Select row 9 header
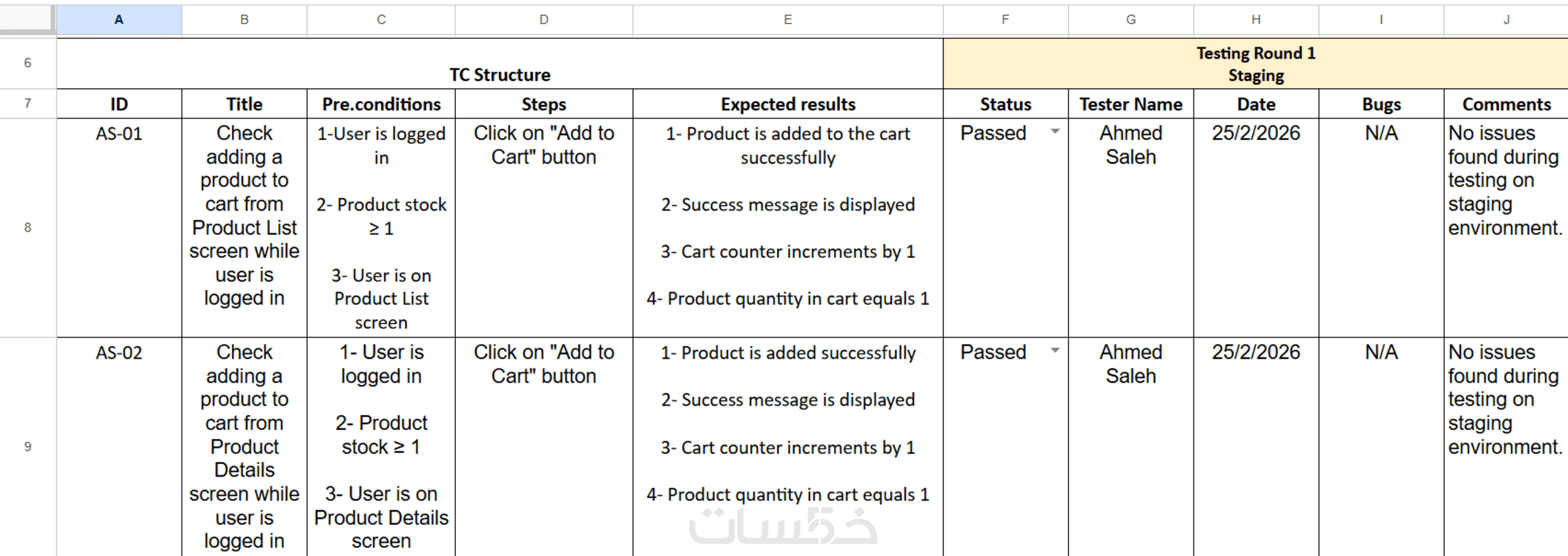 click(x=27, y=446)
